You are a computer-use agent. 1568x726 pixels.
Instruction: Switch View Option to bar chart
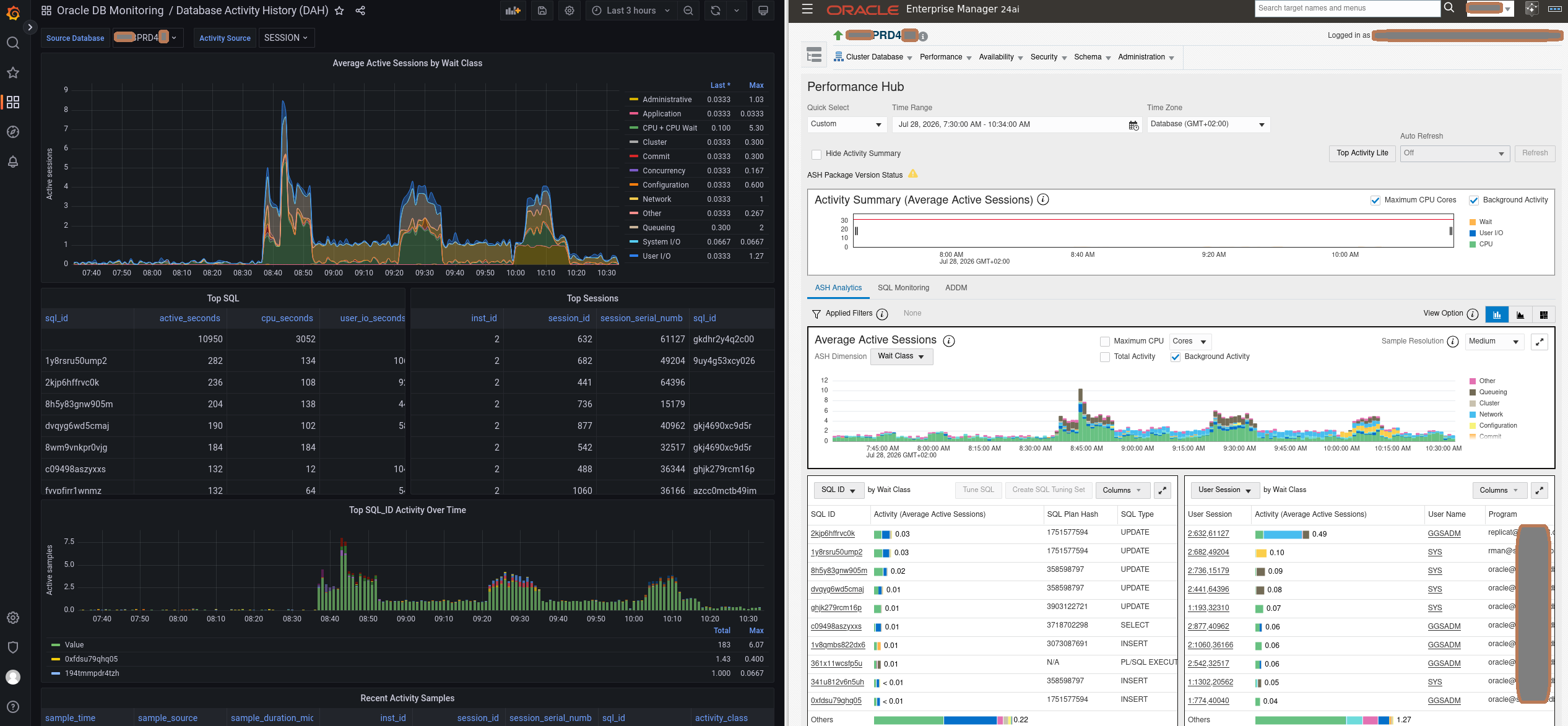[x=1497, y=314]
